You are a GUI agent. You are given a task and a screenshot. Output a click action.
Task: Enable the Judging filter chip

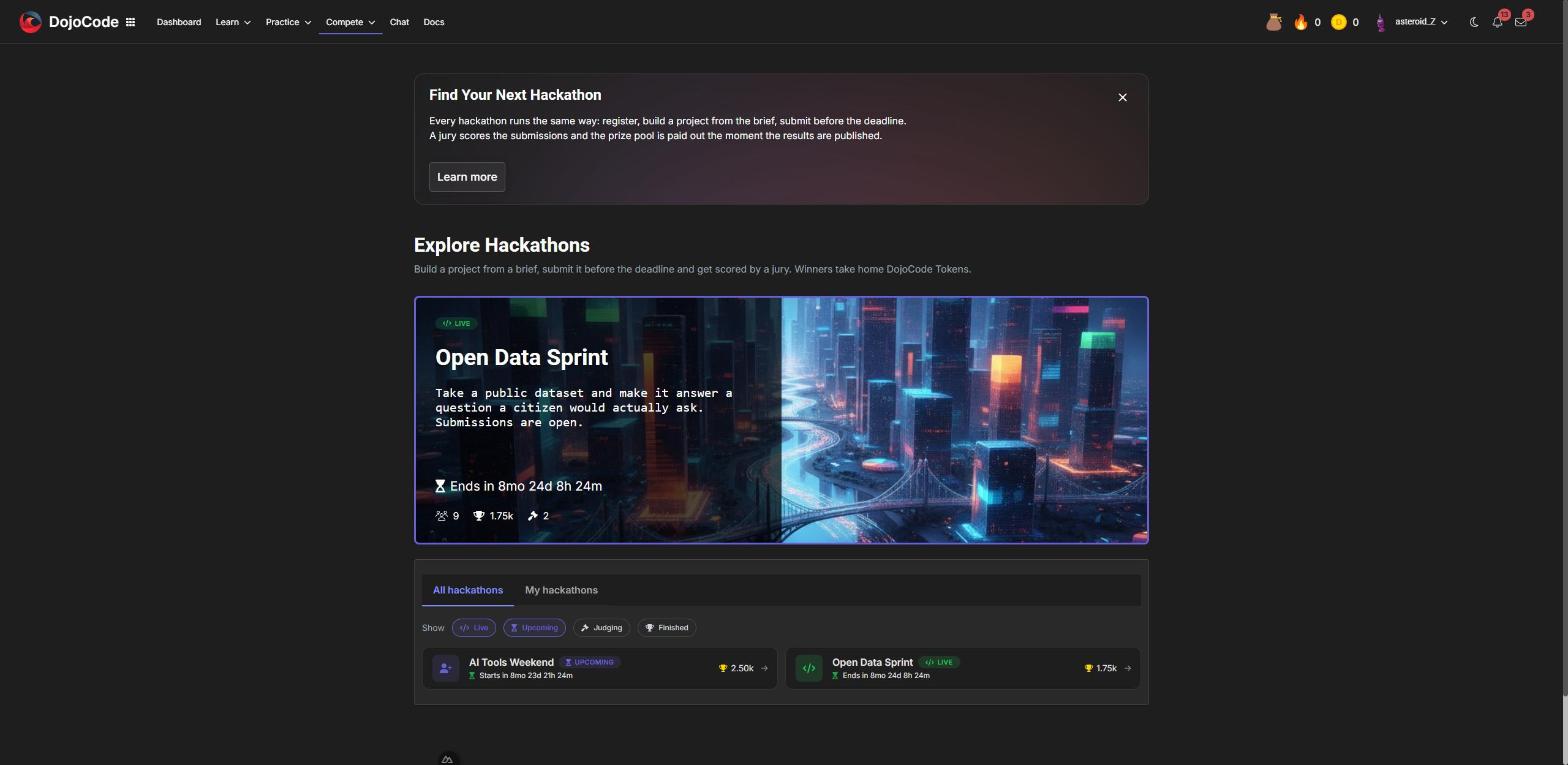point(601,628)
